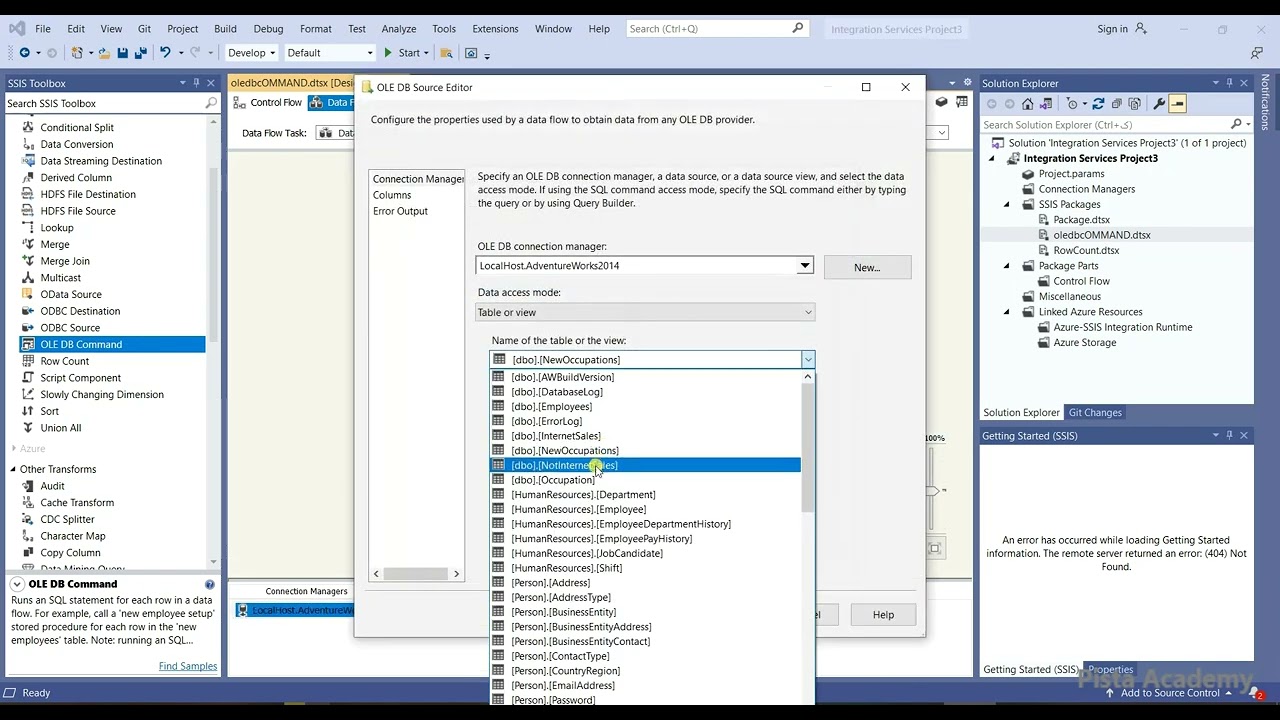Click the Collapse All icon in Solution Explorer

[x=1117, y=104]
